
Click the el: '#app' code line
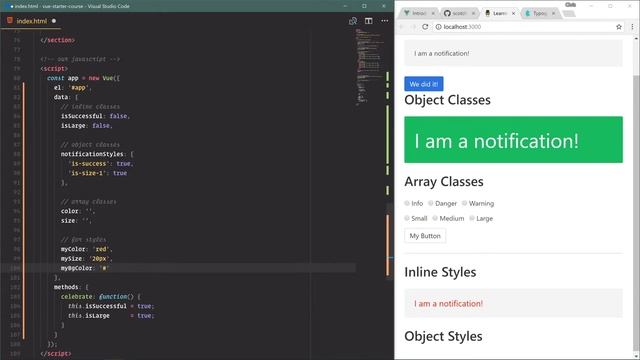(x=73, y=87)
